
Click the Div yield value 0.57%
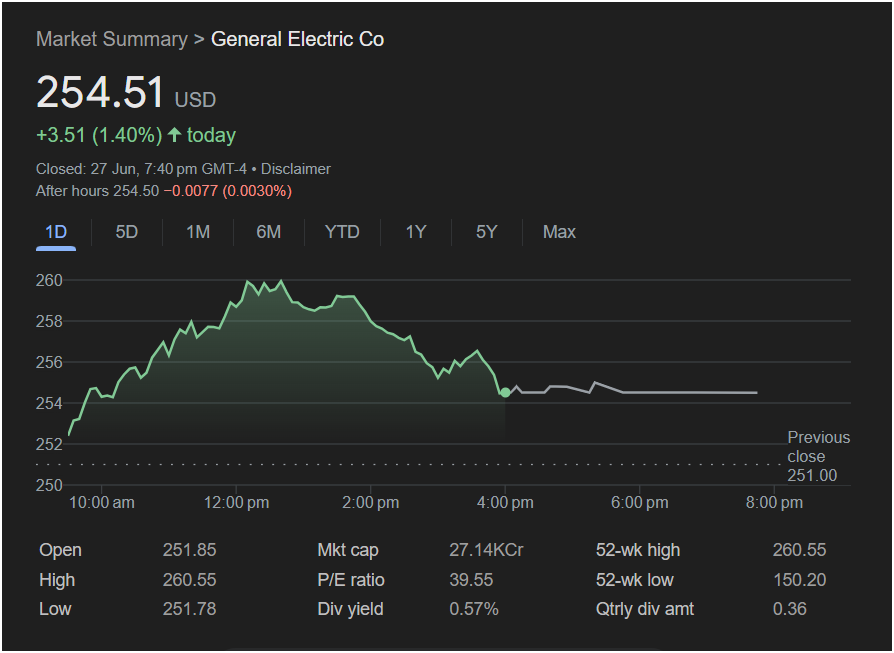coord(474,609)
